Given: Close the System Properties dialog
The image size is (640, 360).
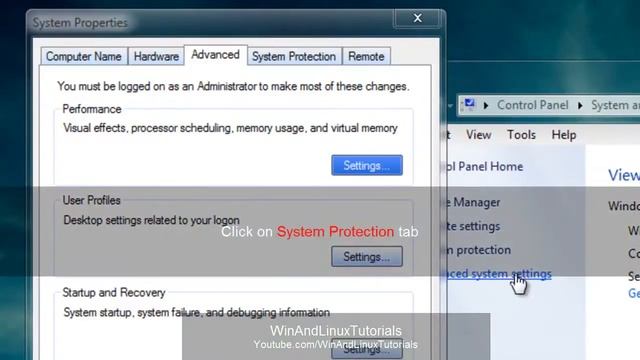Looking at the screenshot, I should (x=417, y=18).
